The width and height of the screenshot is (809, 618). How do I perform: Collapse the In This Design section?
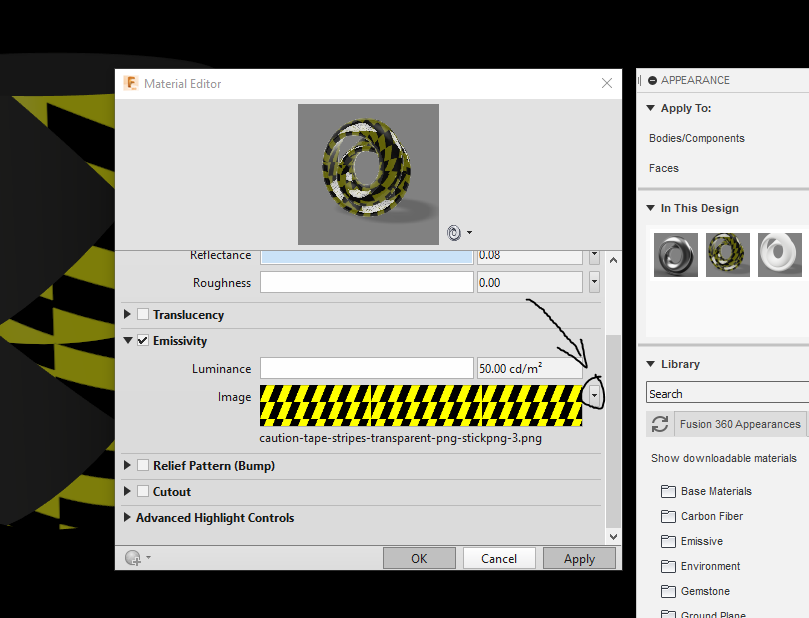651,208
